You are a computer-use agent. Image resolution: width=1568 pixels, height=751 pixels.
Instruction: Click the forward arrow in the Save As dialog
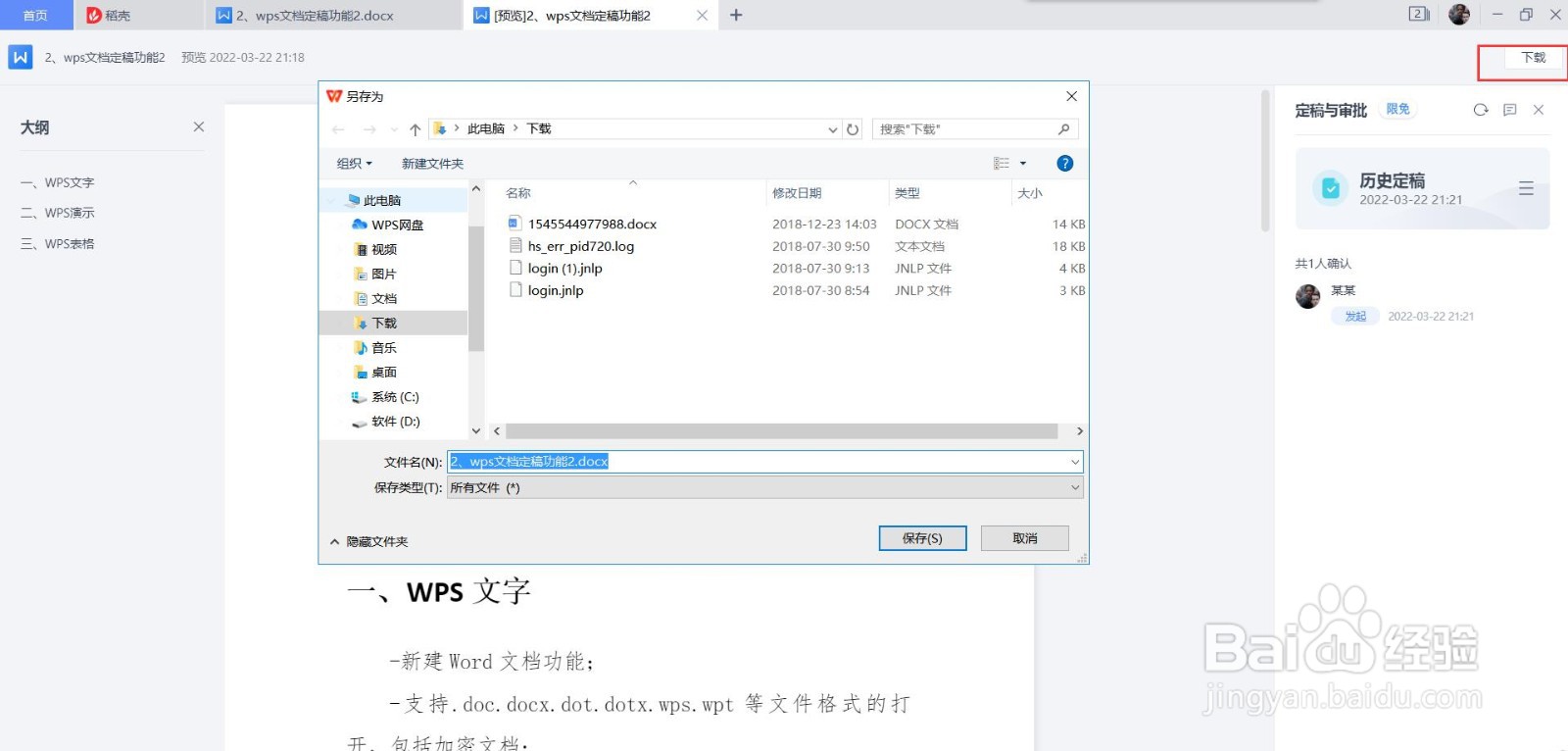pyautogui.click(x=369, y=129)
